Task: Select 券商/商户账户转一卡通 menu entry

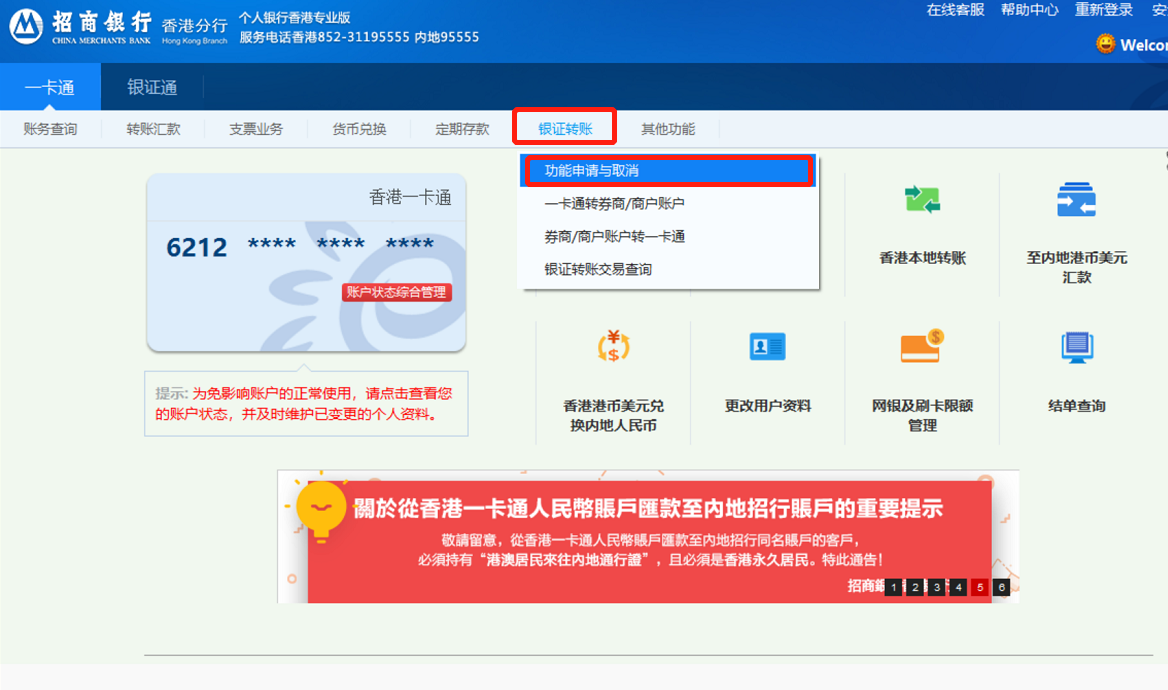Action: (669, 236)
